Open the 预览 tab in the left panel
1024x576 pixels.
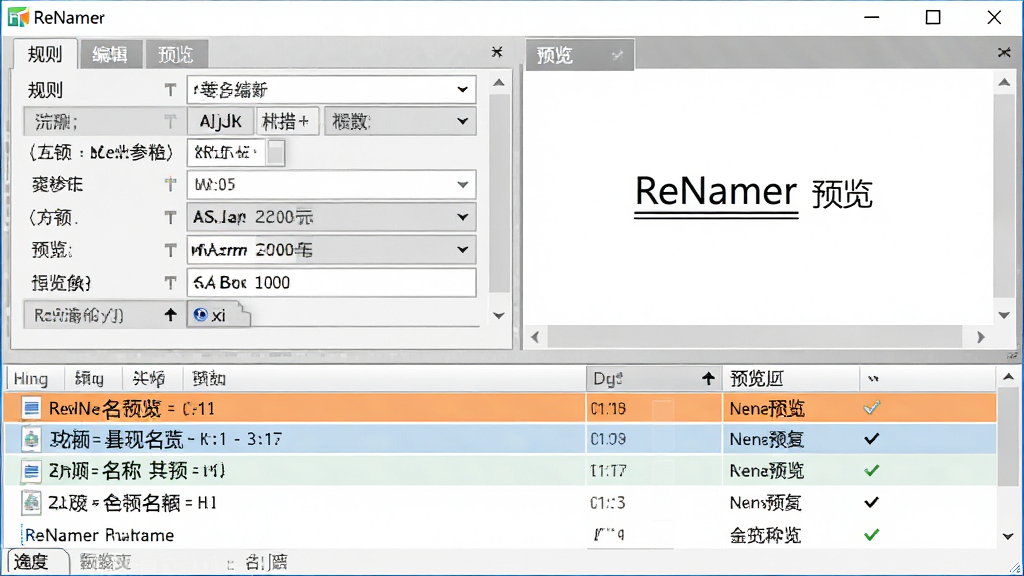tap(175, 54)
